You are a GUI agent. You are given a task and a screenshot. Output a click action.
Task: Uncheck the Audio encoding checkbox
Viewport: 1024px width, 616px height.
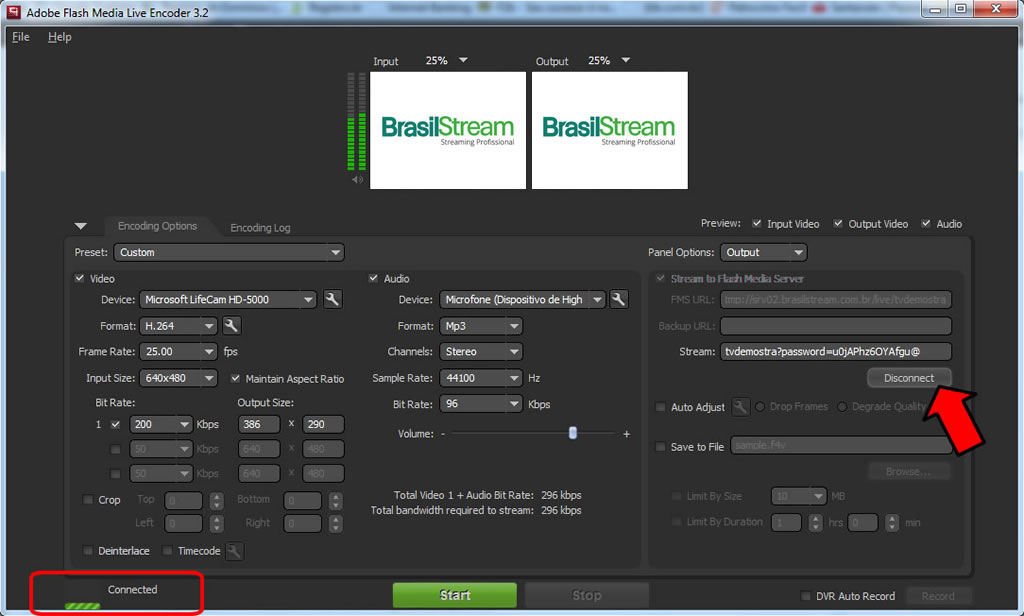(x=374, y=278)
